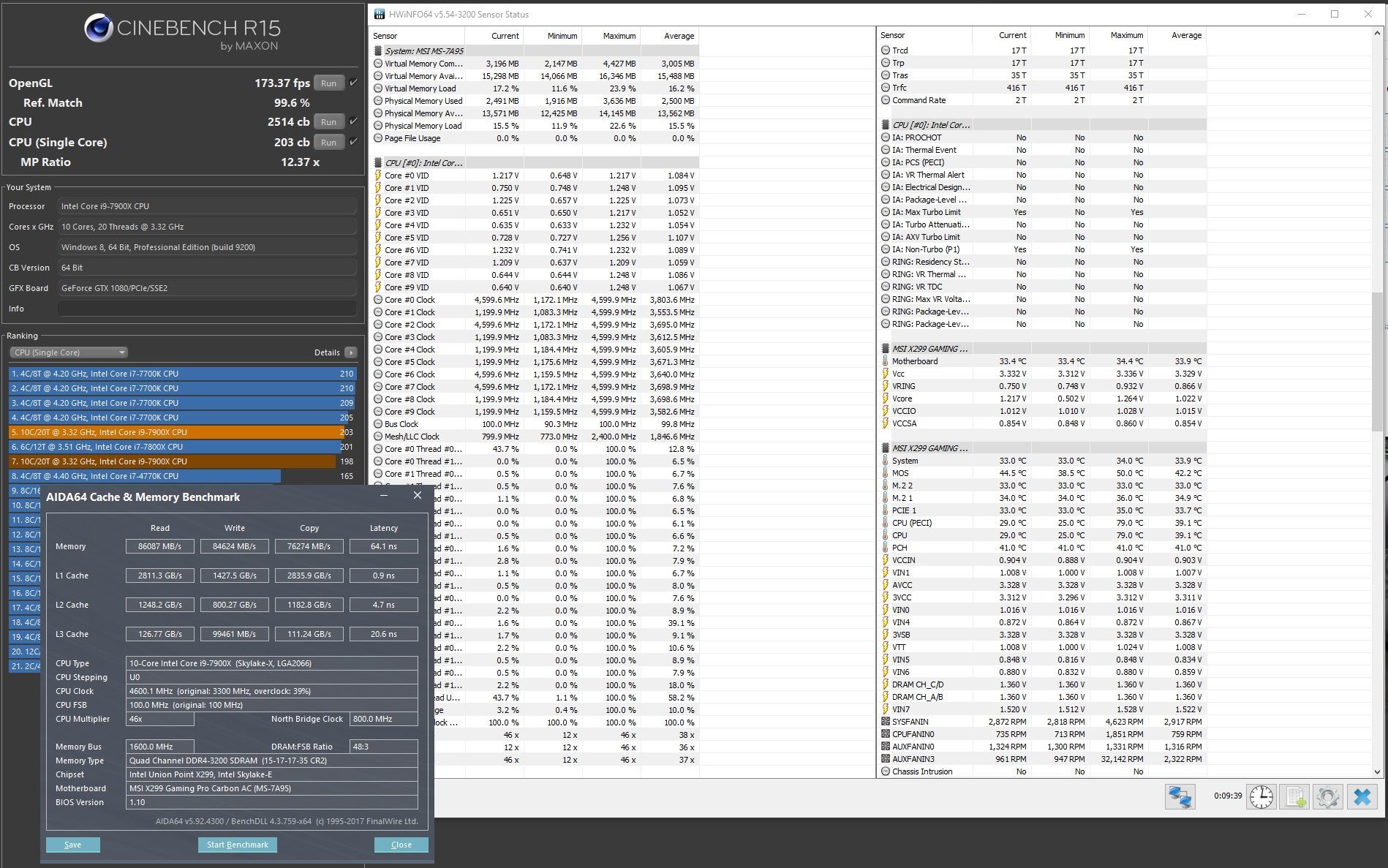The image size is (1388, 868).
Task: Click the CPU (PECI) temperature row
Action: tap(1042, 523)
